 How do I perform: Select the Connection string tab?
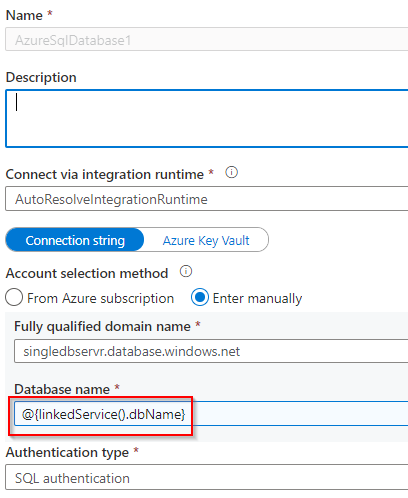(x=75, y=240)
